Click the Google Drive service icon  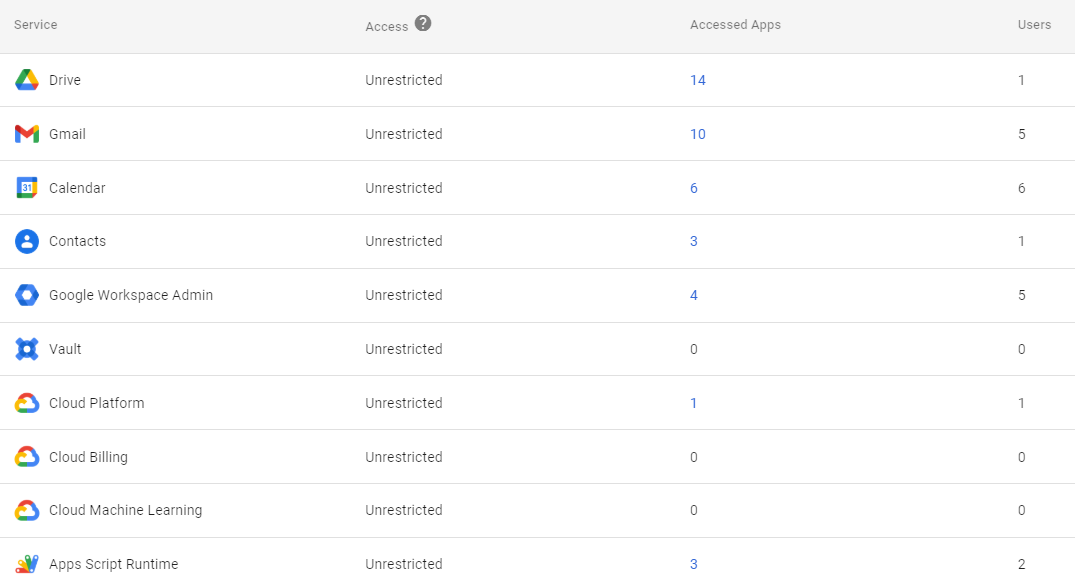[26, 80]
